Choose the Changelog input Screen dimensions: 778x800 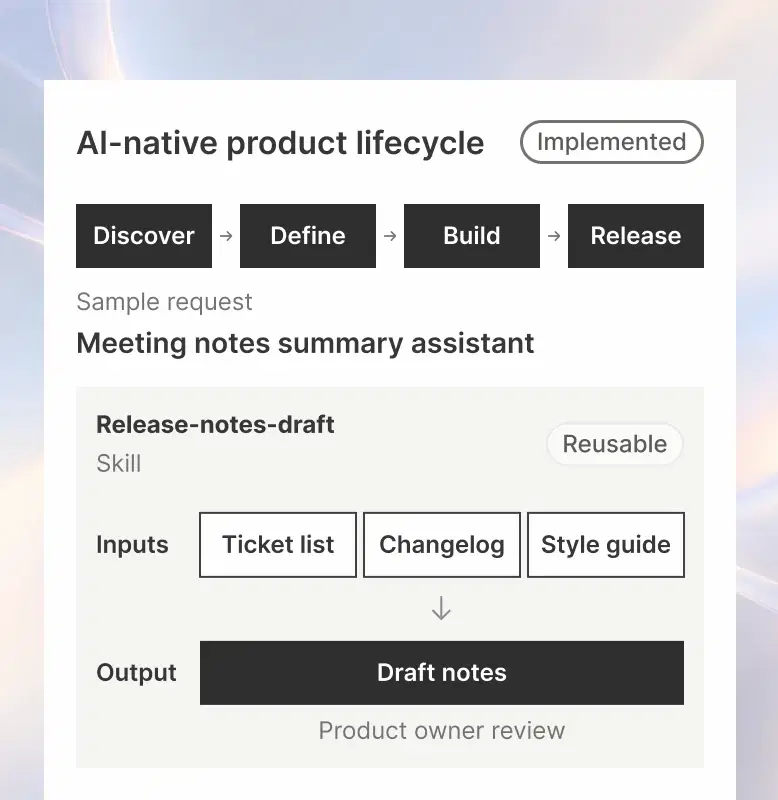coord(442,544)
